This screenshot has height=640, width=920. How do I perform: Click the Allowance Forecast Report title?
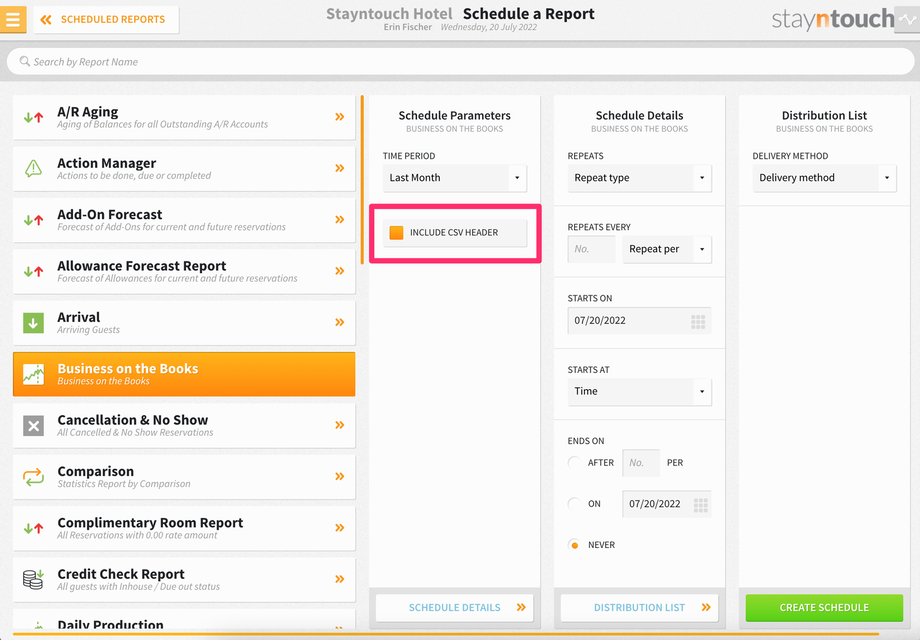pyautogui.click(x=141, y=266)
